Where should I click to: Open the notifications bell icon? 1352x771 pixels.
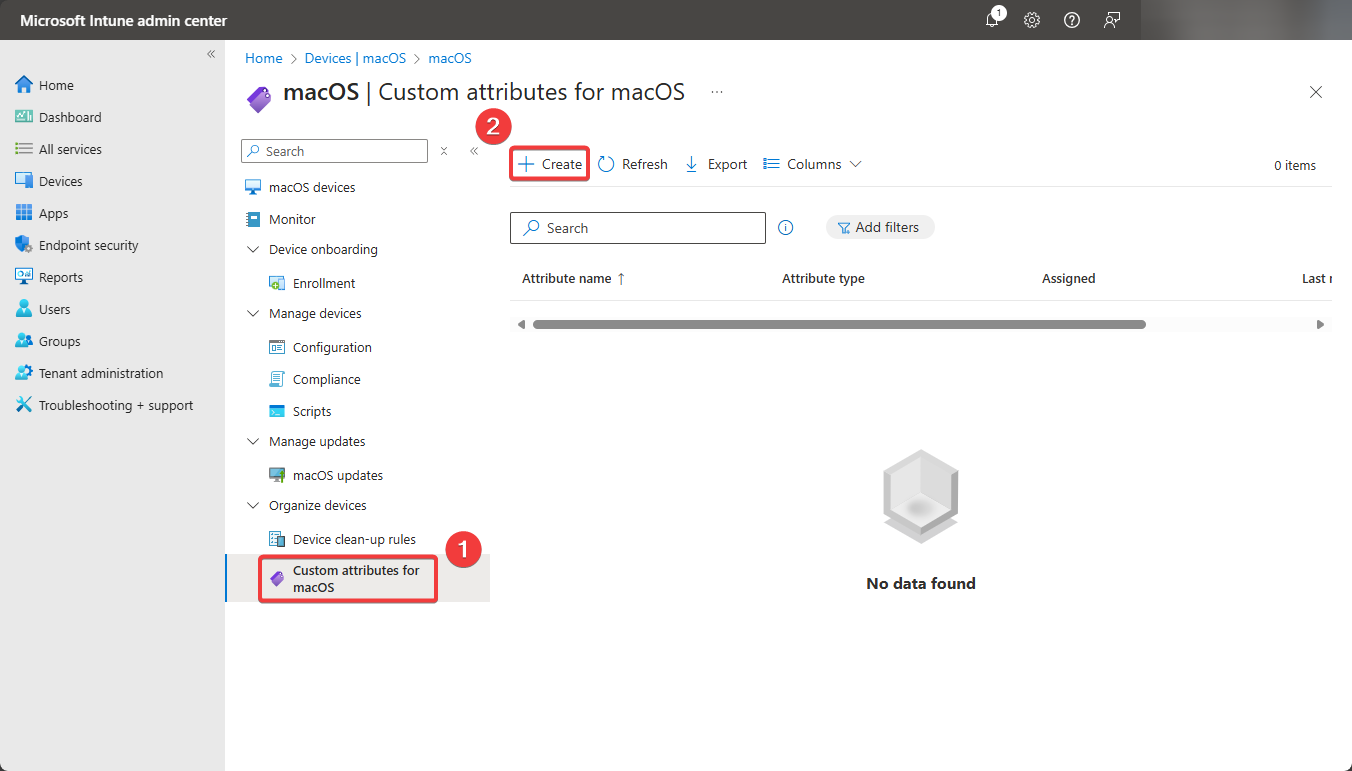coord(992,20)
